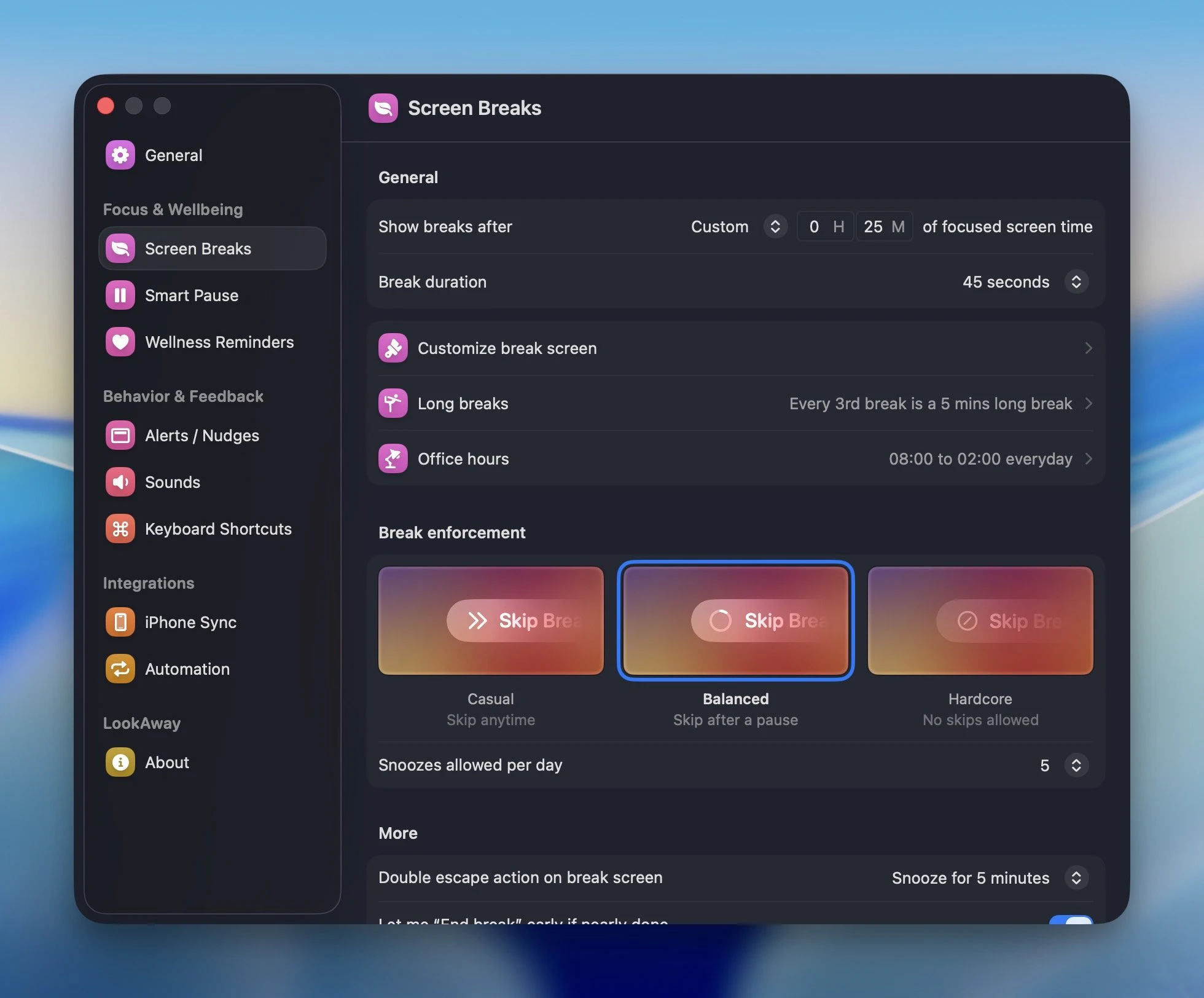
Task: Open Keyboard Shortcuts command icon
Action: pyautogui.click(x=120, y=529)
